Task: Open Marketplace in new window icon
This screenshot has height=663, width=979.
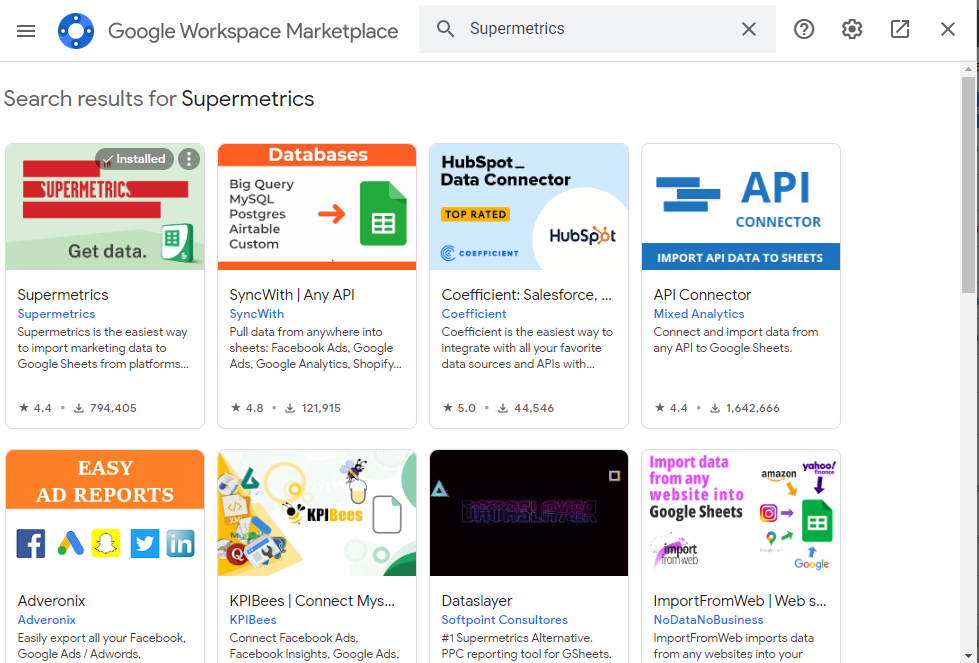Action: tap(900, 29)
